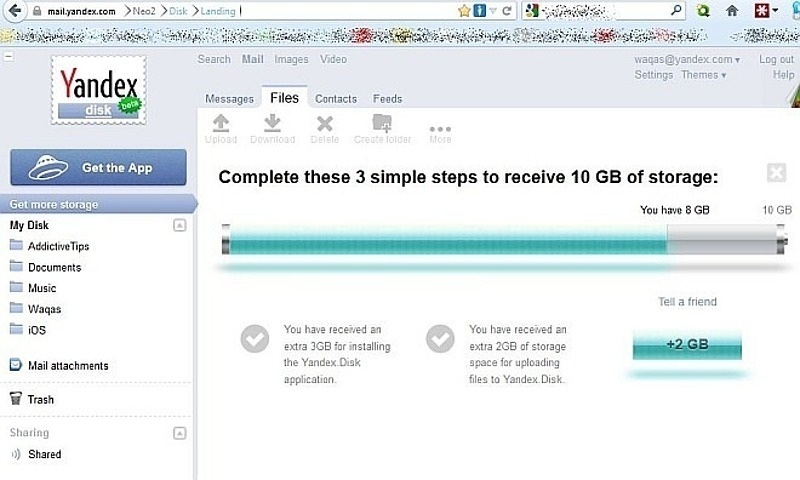
Task: Open the Video service link
Action: (333, 59)
